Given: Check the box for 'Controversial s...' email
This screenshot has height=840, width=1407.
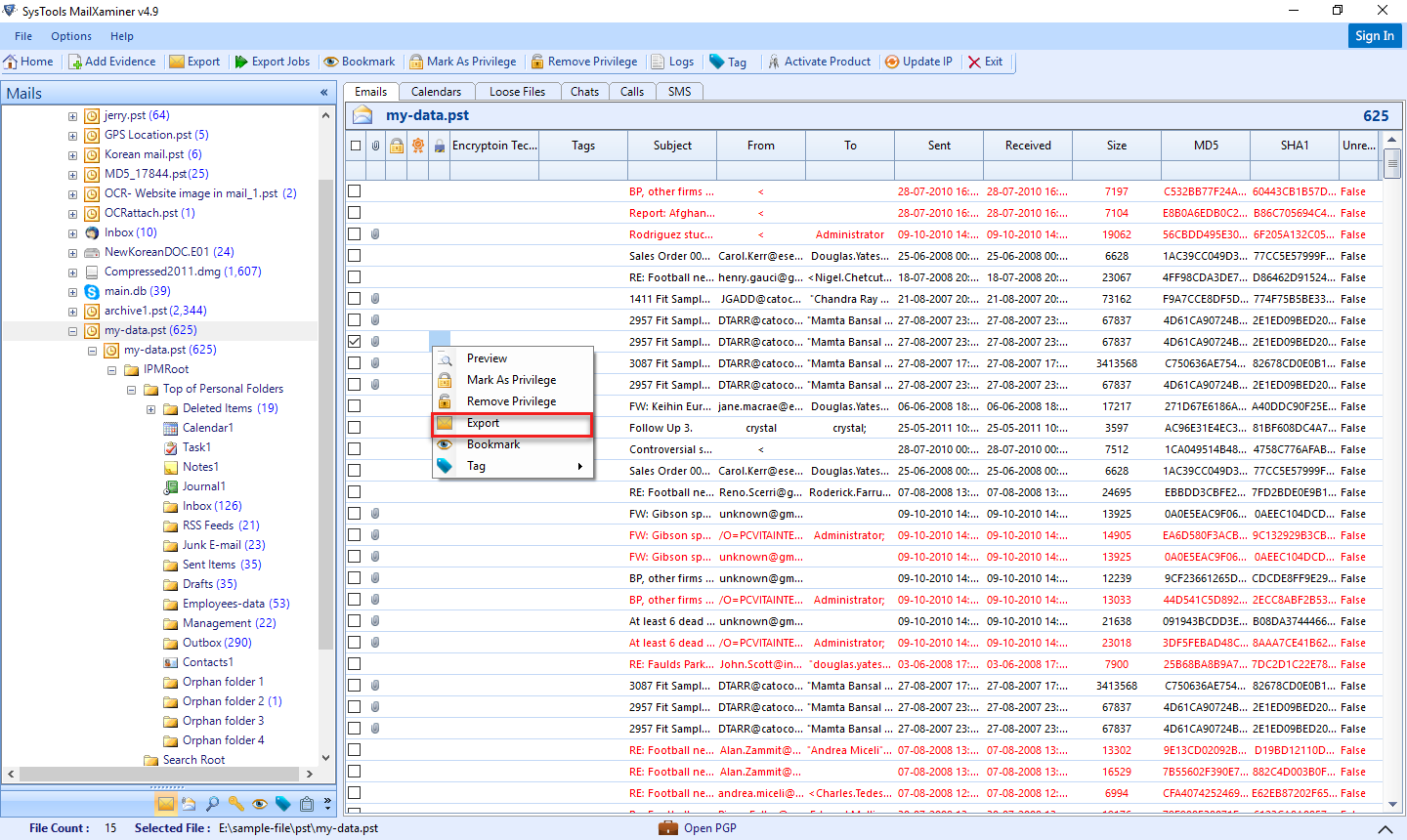Looking at the screenshot, I should pyautogui.click(x=355, y=449).
